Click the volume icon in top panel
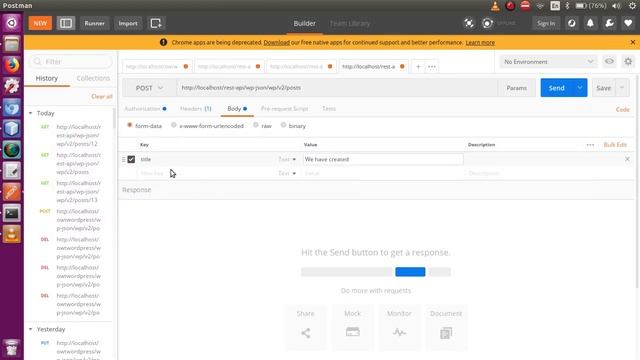The image size is (640, 360). [616, 6]
